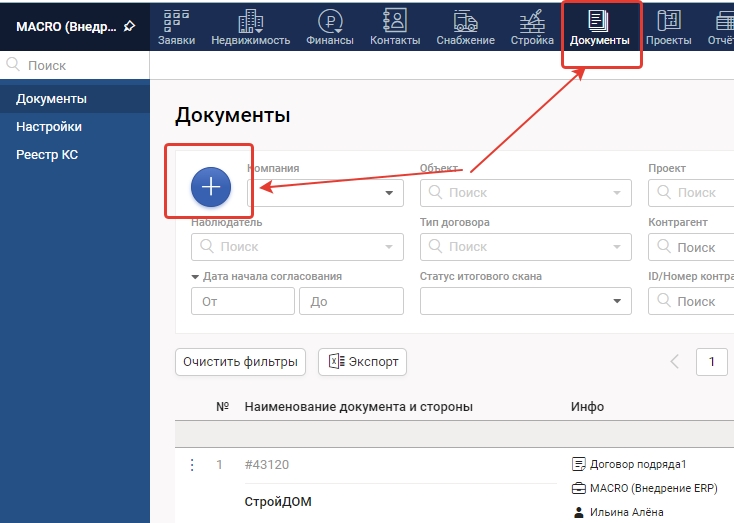Open the Стройка construction icon
734x523 pixels.
click(532, 20)
